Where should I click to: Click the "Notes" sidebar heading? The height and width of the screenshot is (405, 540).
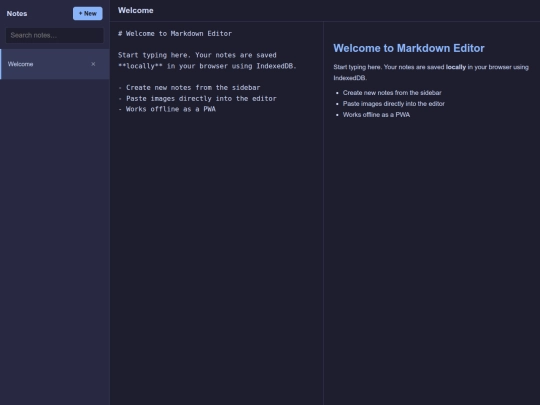[17, 14]
